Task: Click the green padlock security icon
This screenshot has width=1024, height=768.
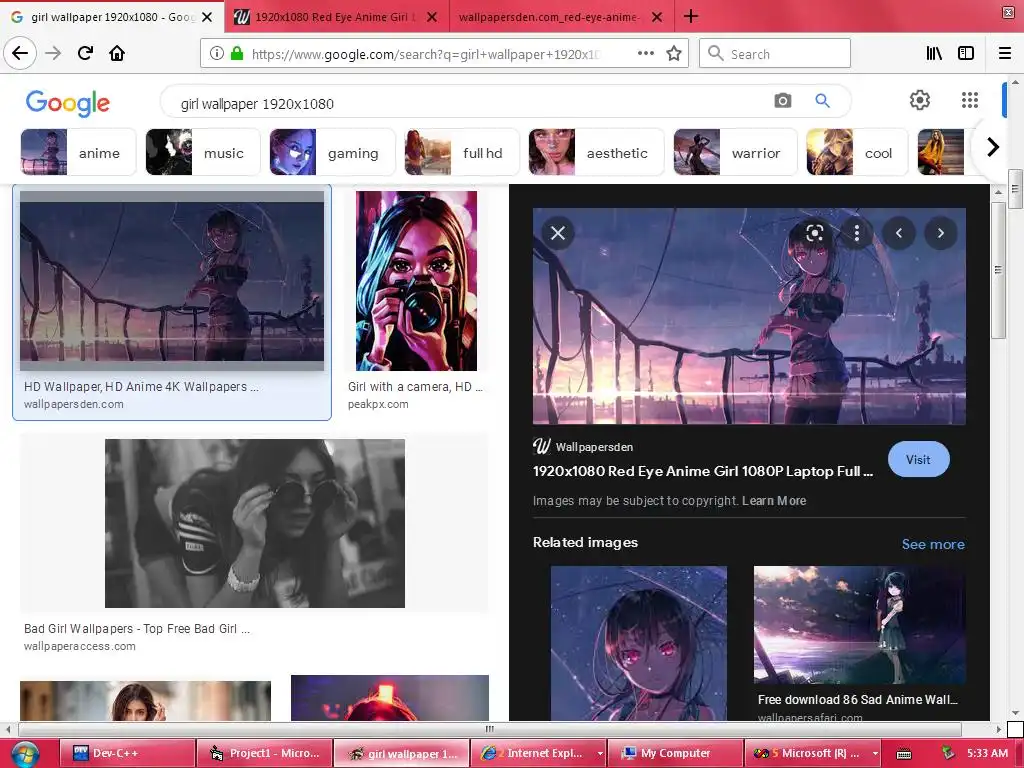Action: click(237, 54)
